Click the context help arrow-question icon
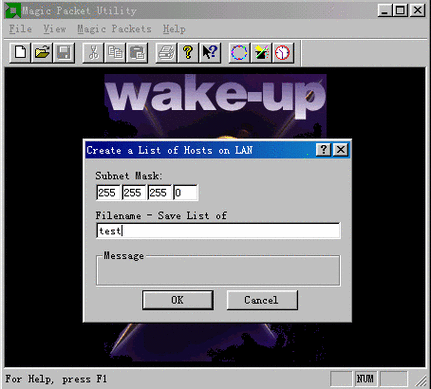This screenshot has width=431, height=389. point(210,53)
